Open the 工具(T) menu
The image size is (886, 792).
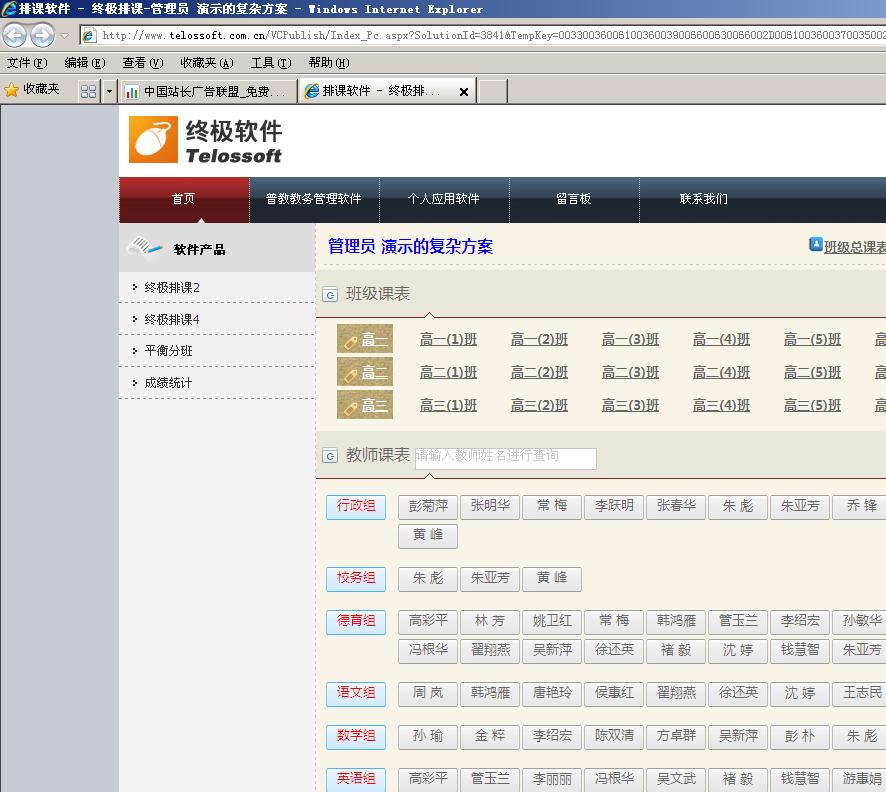pyautogui.click(x=271, y=63)
